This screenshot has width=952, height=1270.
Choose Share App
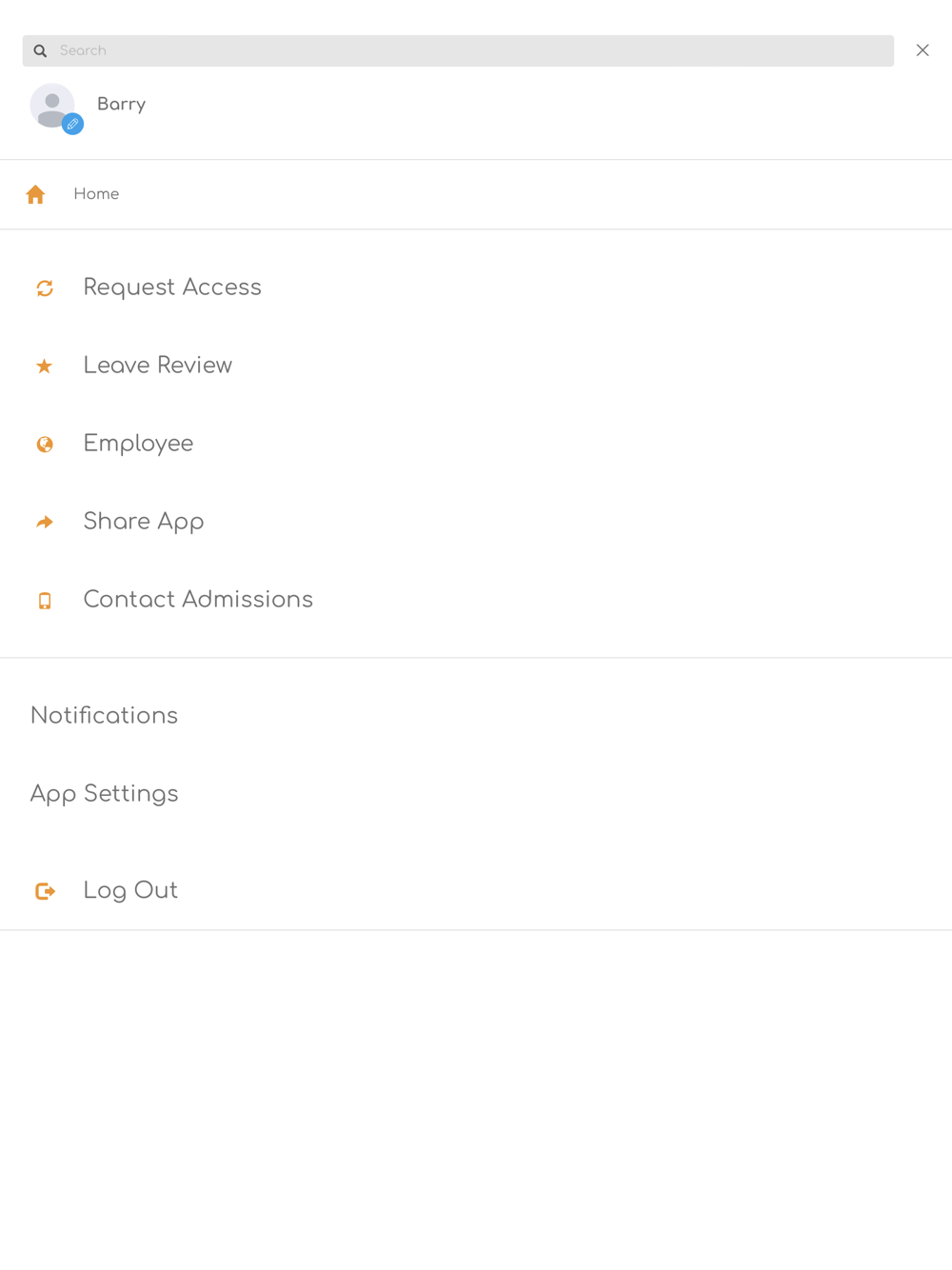pyautogui.click(x=144, y=522)
